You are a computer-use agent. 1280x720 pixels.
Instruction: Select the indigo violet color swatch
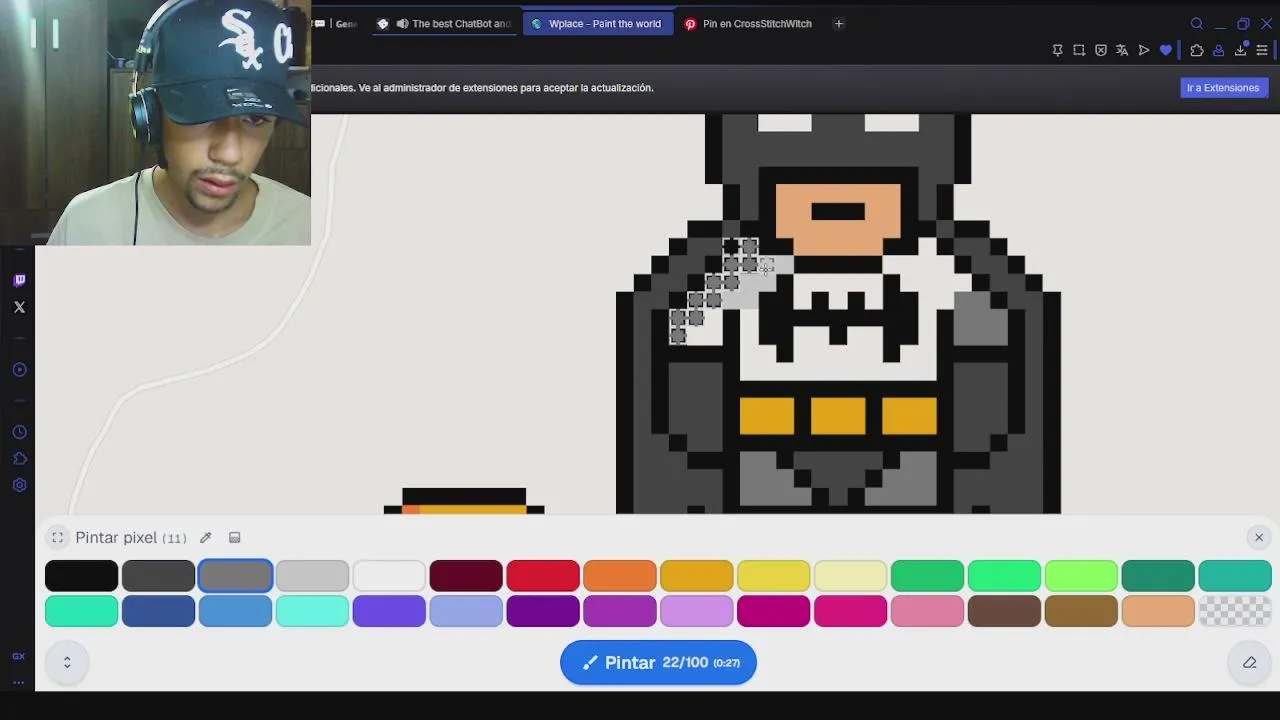[x=389, y=611]
